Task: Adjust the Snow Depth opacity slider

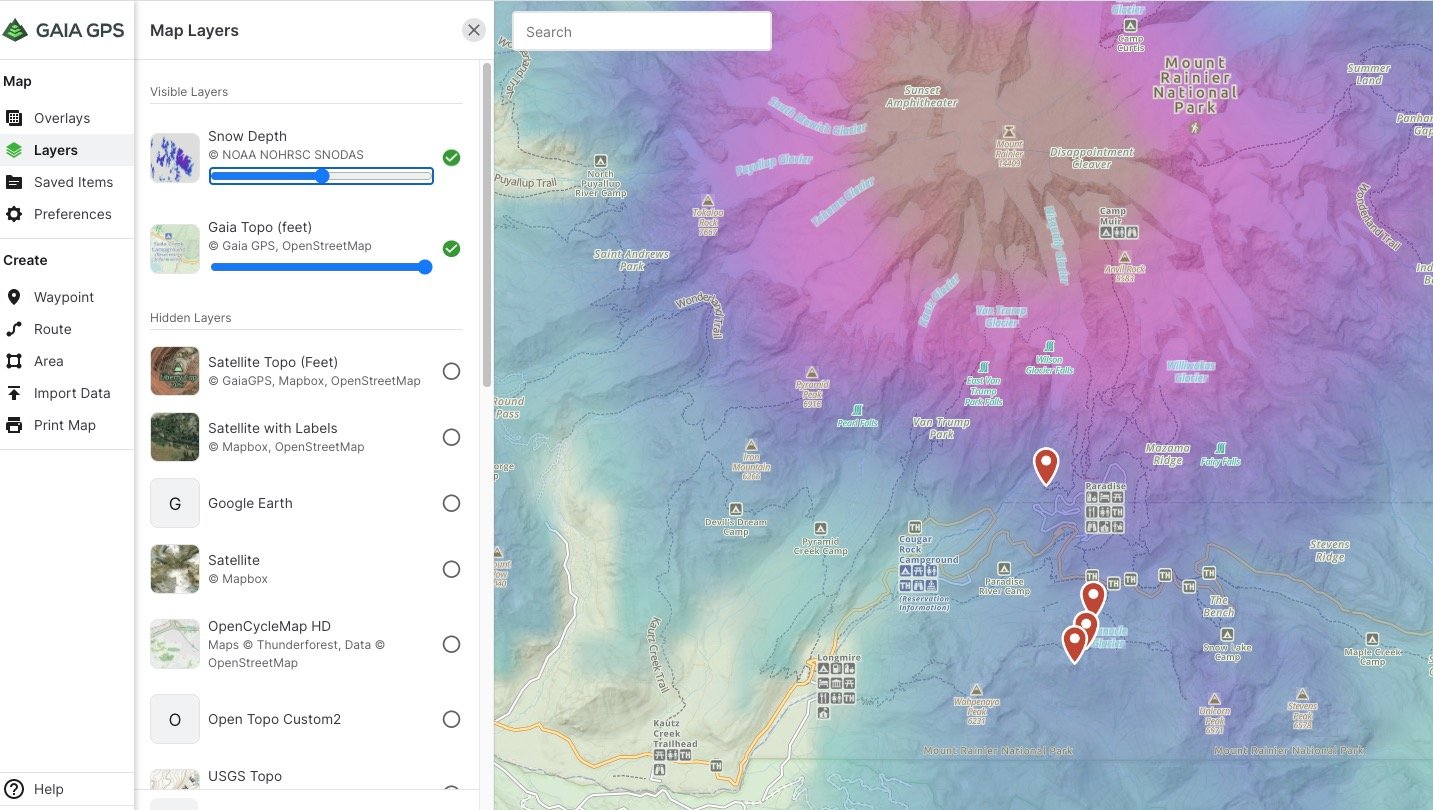Action: (321, 176)
